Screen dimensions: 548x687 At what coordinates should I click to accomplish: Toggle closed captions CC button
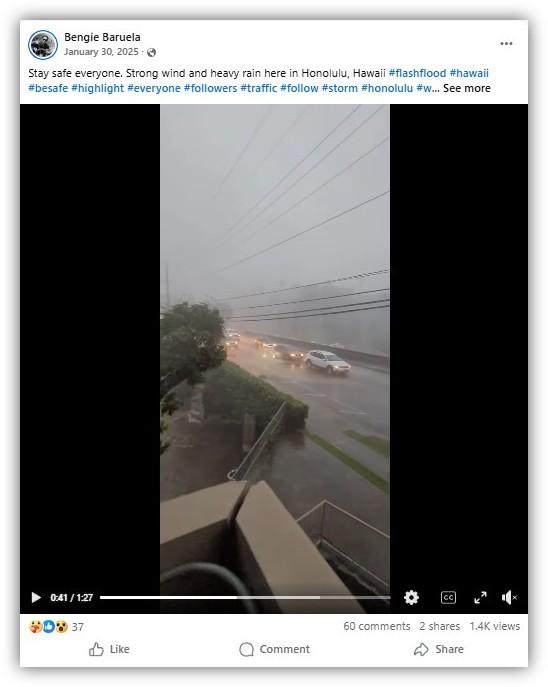coord(448,598)
